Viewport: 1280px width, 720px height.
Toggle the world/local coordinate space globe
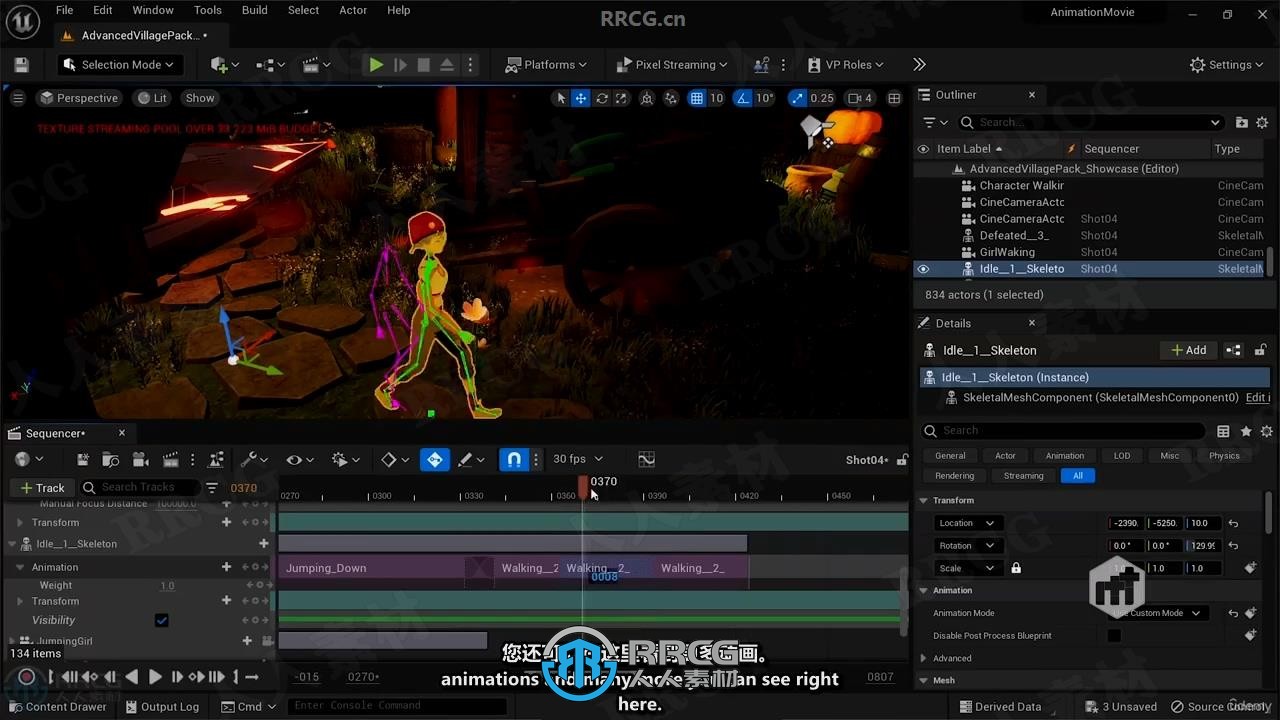point(648,98)
